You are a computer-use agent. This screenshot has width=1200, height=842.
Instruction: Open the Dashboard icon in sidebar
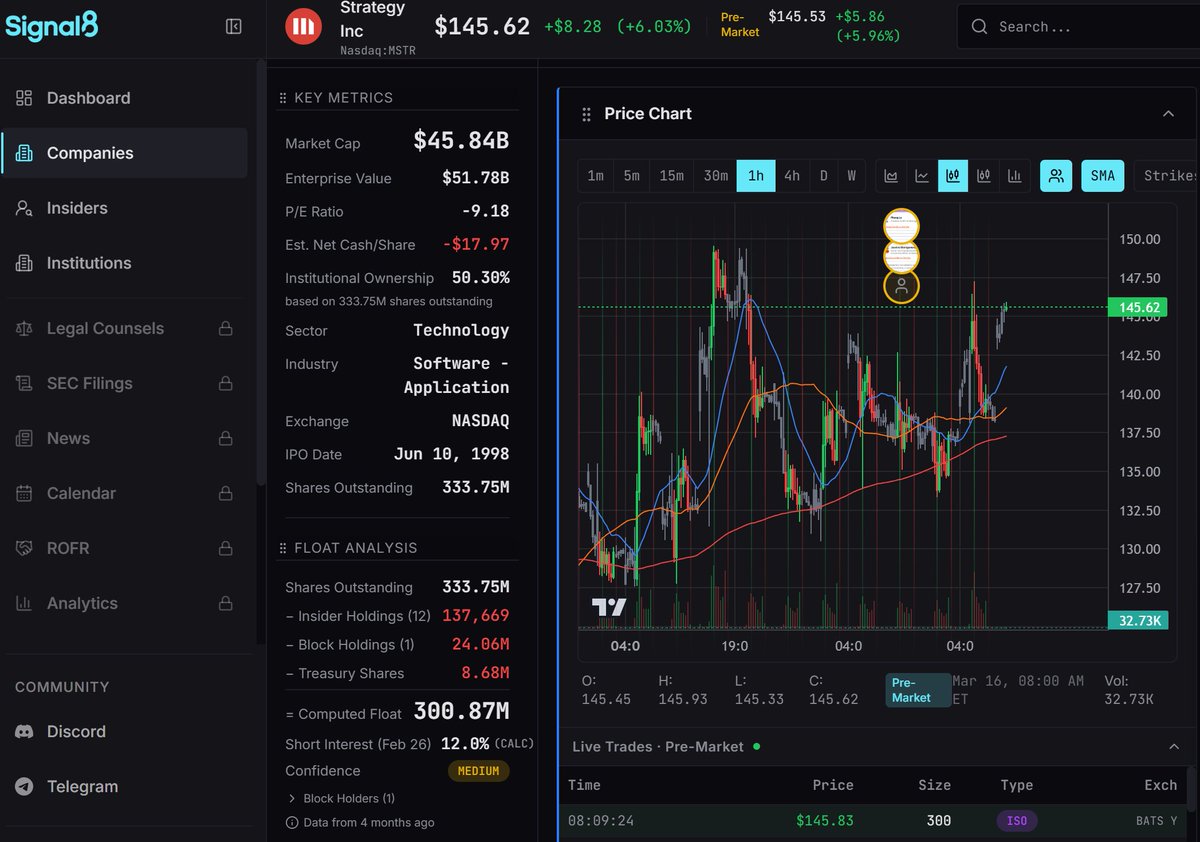(24, 98)
